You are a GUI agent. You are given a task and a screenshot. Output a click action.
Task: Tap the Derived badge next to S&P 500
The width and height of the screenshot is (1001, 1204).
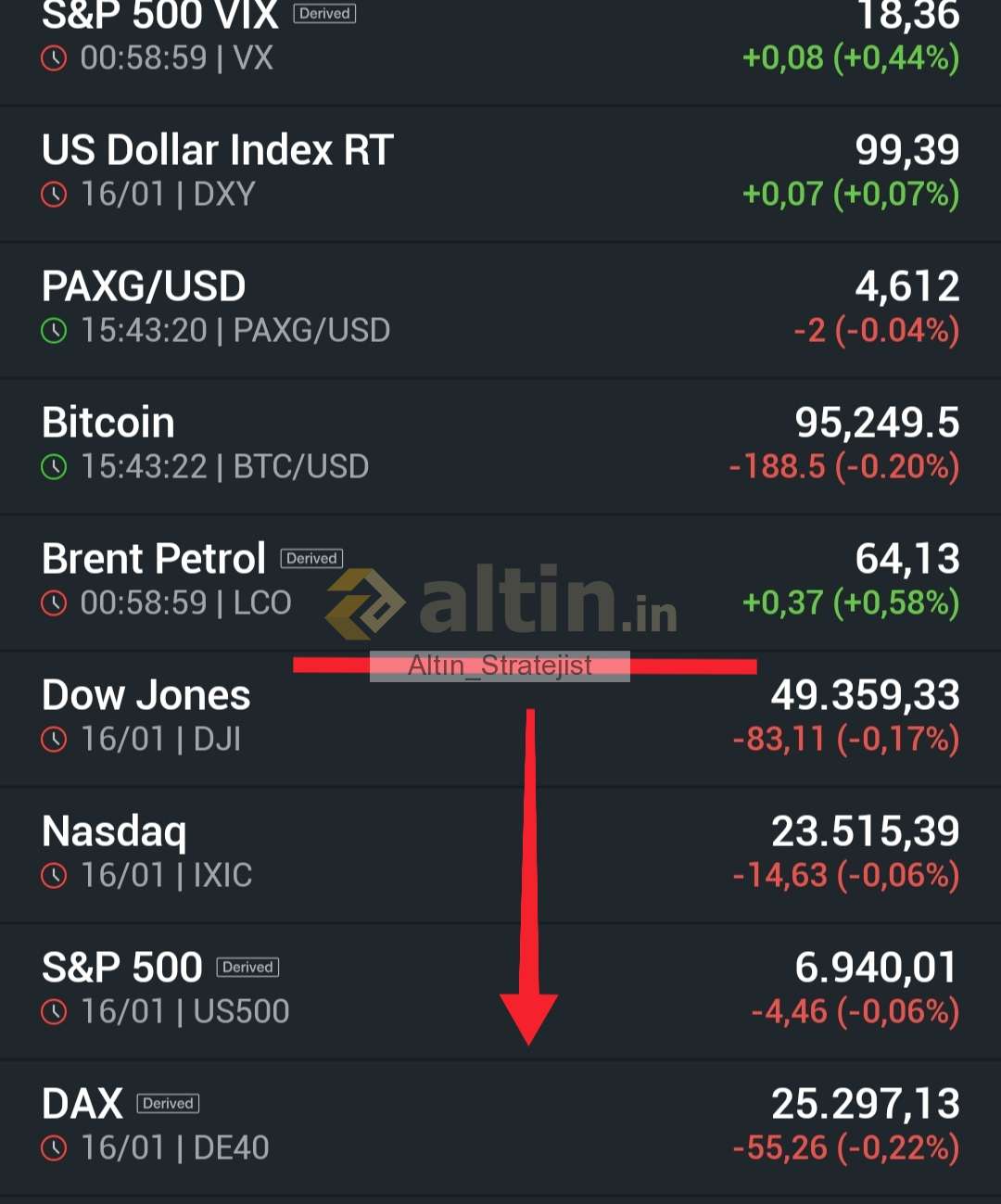247,967
